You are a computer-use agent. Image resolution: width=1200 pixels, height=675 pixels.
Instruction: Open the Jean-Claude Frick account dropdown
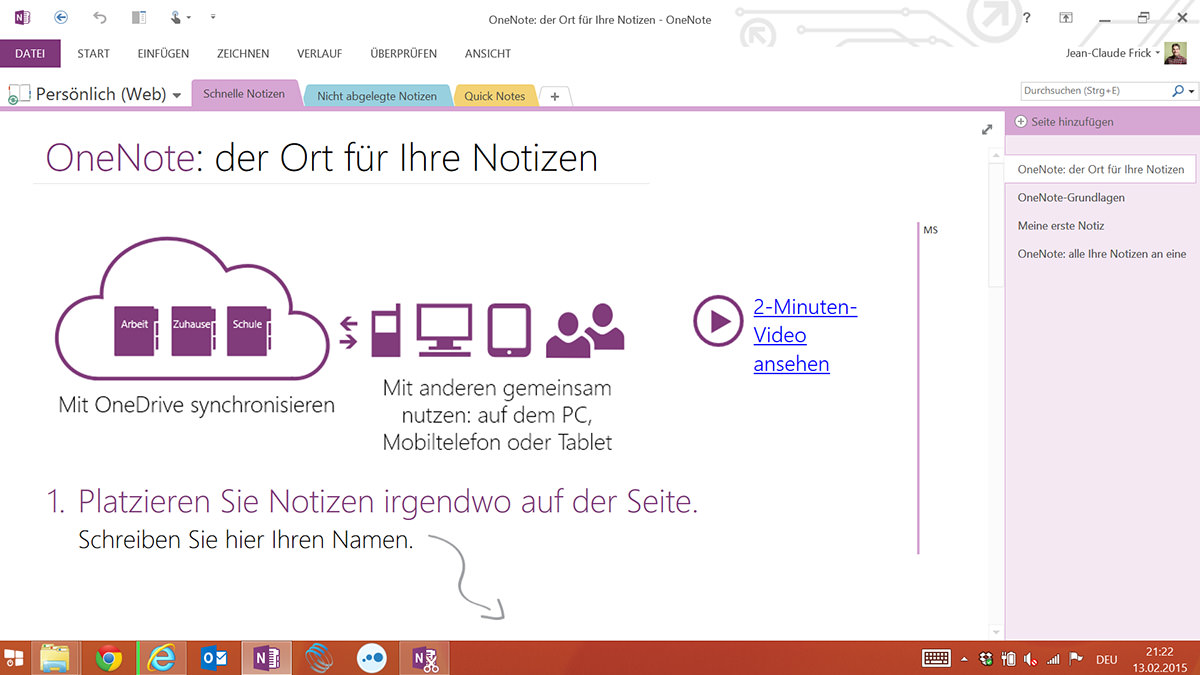1157,53
